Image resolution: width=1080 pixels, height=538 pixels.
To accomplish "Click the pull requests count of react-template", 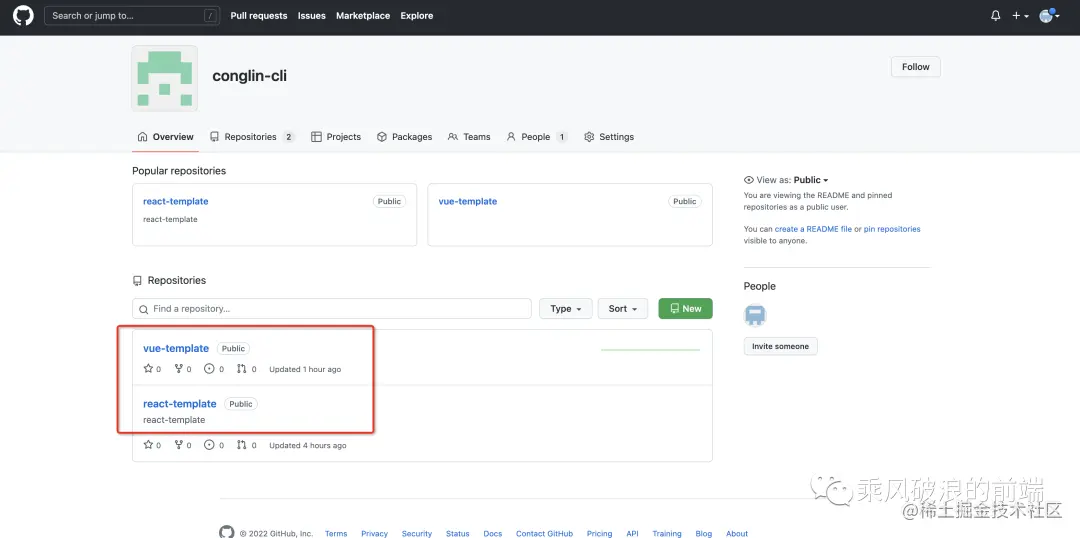I will [247, 445].
